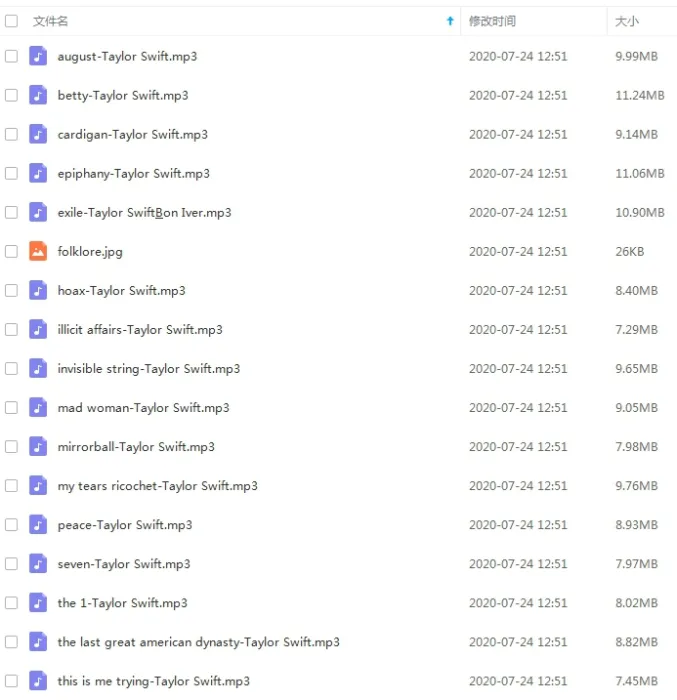677x700 pixels.
Task: Open file cardigan-Taylor Swift.mp3
Action: coord(133,135)
